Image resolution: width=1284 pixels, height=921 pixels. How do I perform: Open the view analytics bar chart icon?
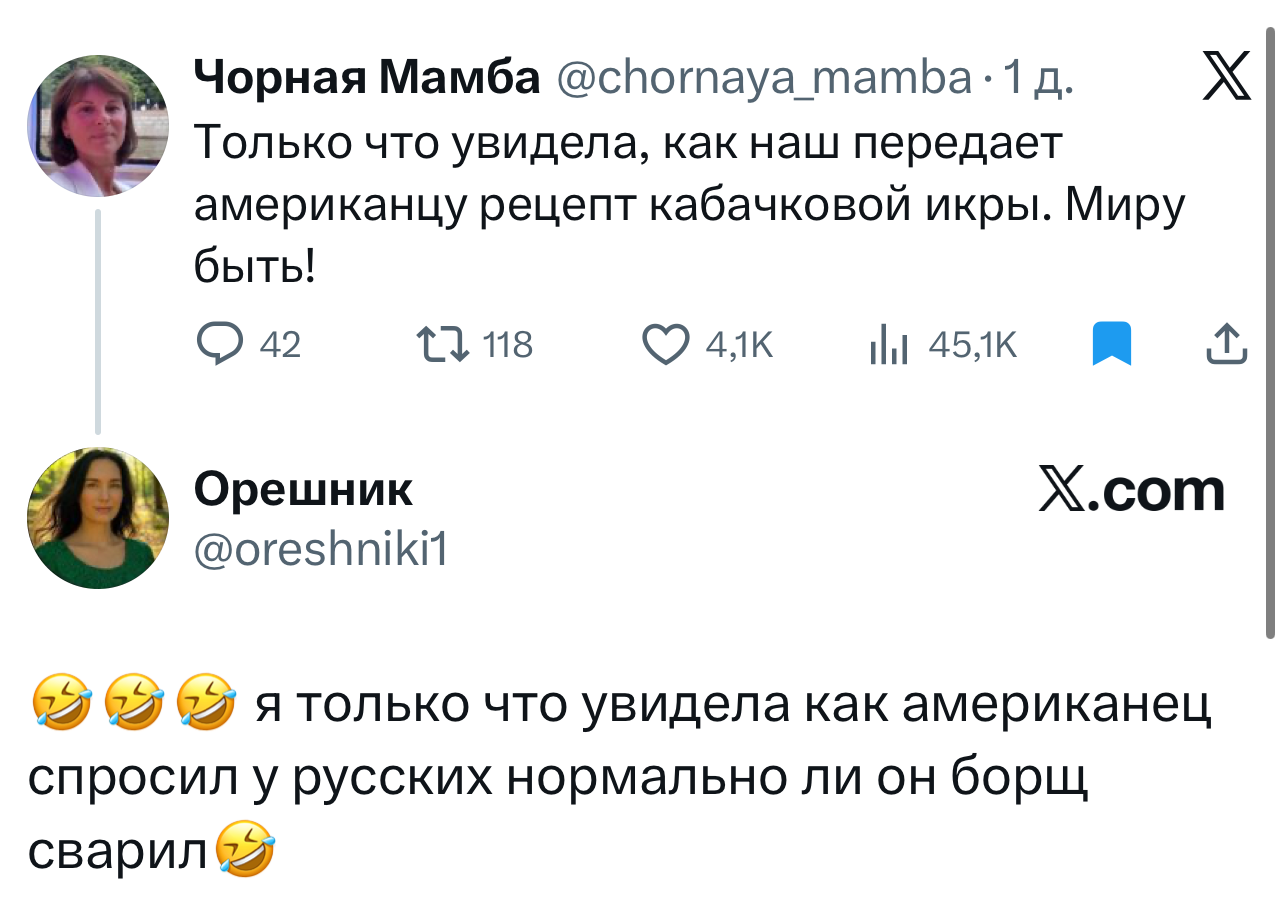(888, 345)
